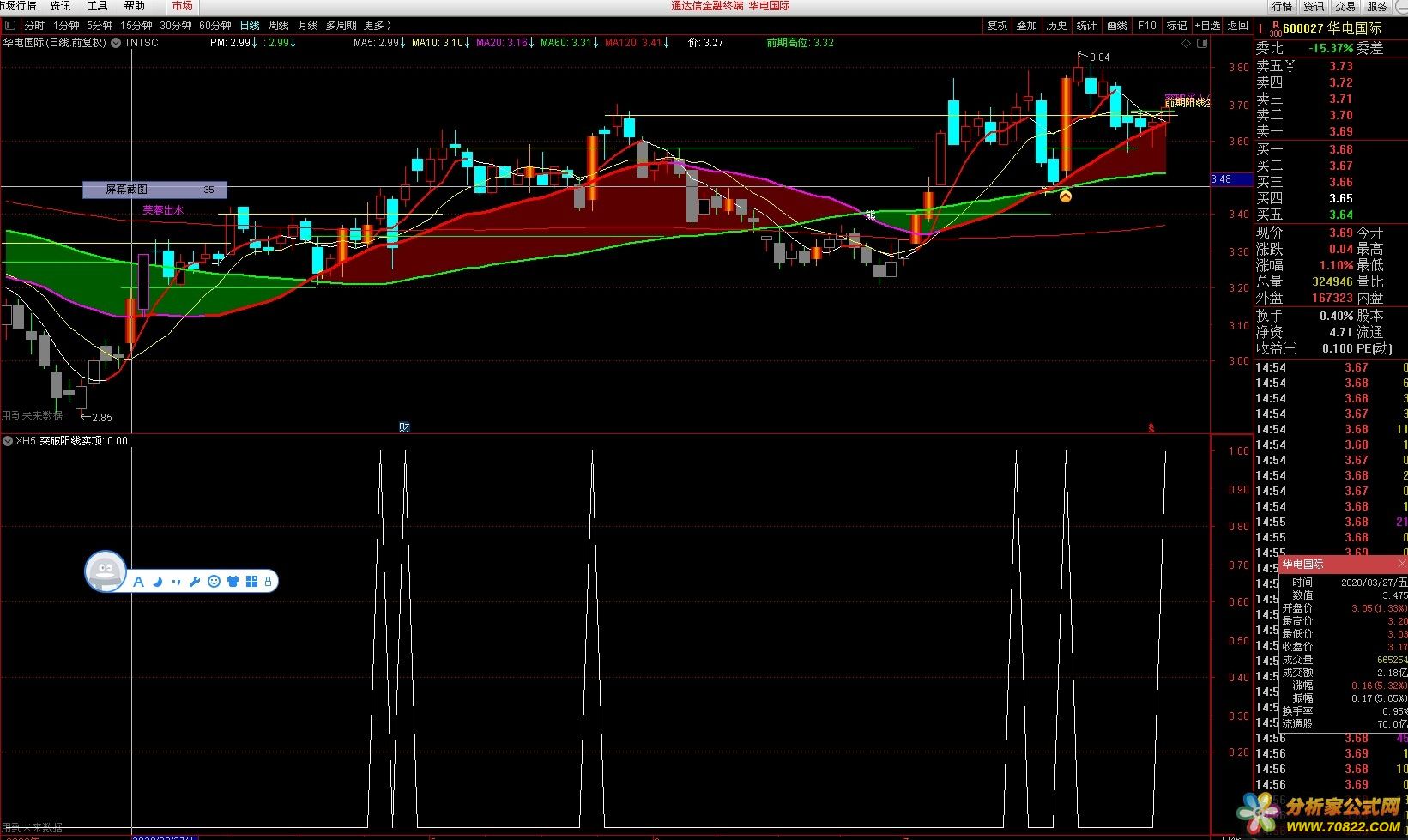Toggle the IME punctuation mode icon
Image resolution: width=1408 pixels, height=840 pixels.
176,582
